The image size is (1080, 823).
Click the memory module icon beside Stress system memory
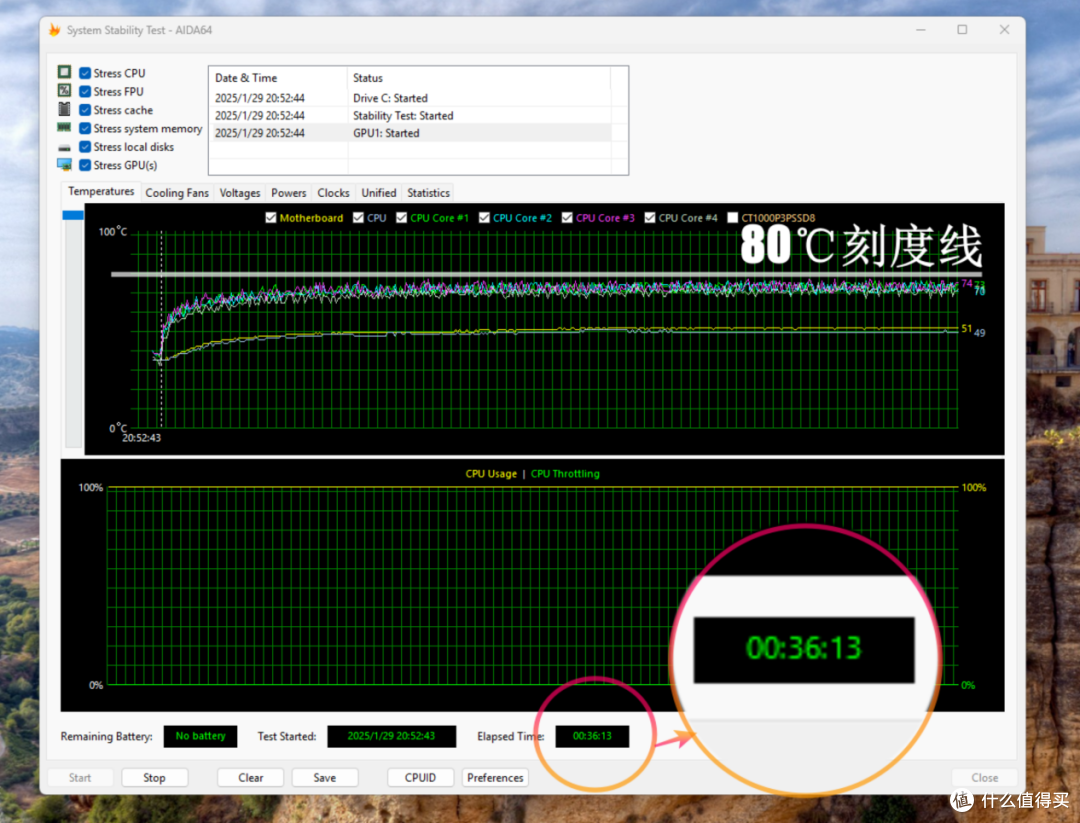[64, 127]
